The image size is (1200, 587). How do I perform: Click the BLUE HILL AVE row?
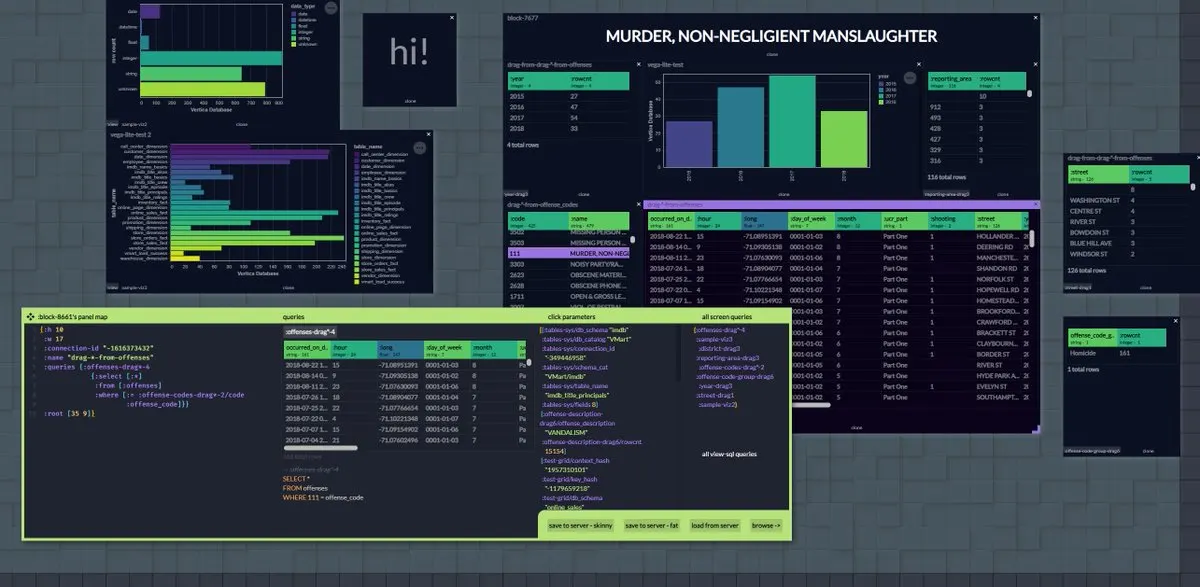pos(1127,242)
